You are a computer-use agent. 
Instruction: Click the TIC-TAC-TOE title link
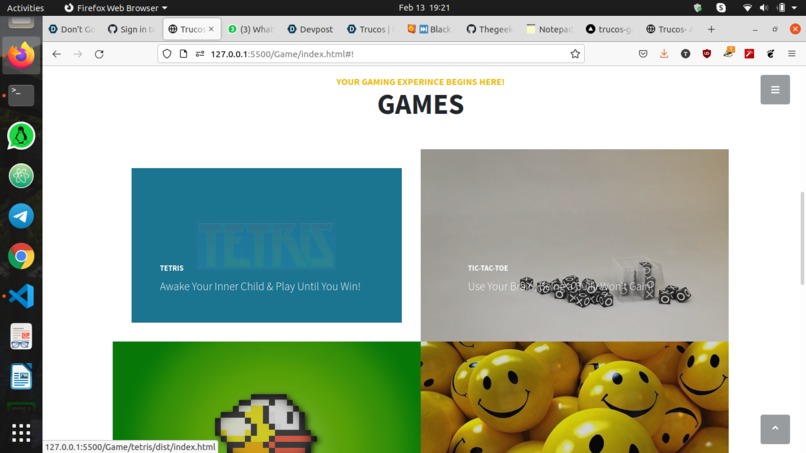(x=488, y=268)
